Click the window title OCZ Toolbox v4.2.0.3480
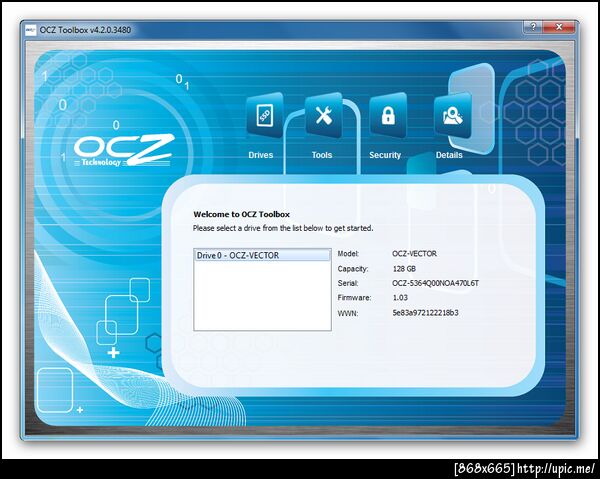The image size is (600, 479). (85, 30)
